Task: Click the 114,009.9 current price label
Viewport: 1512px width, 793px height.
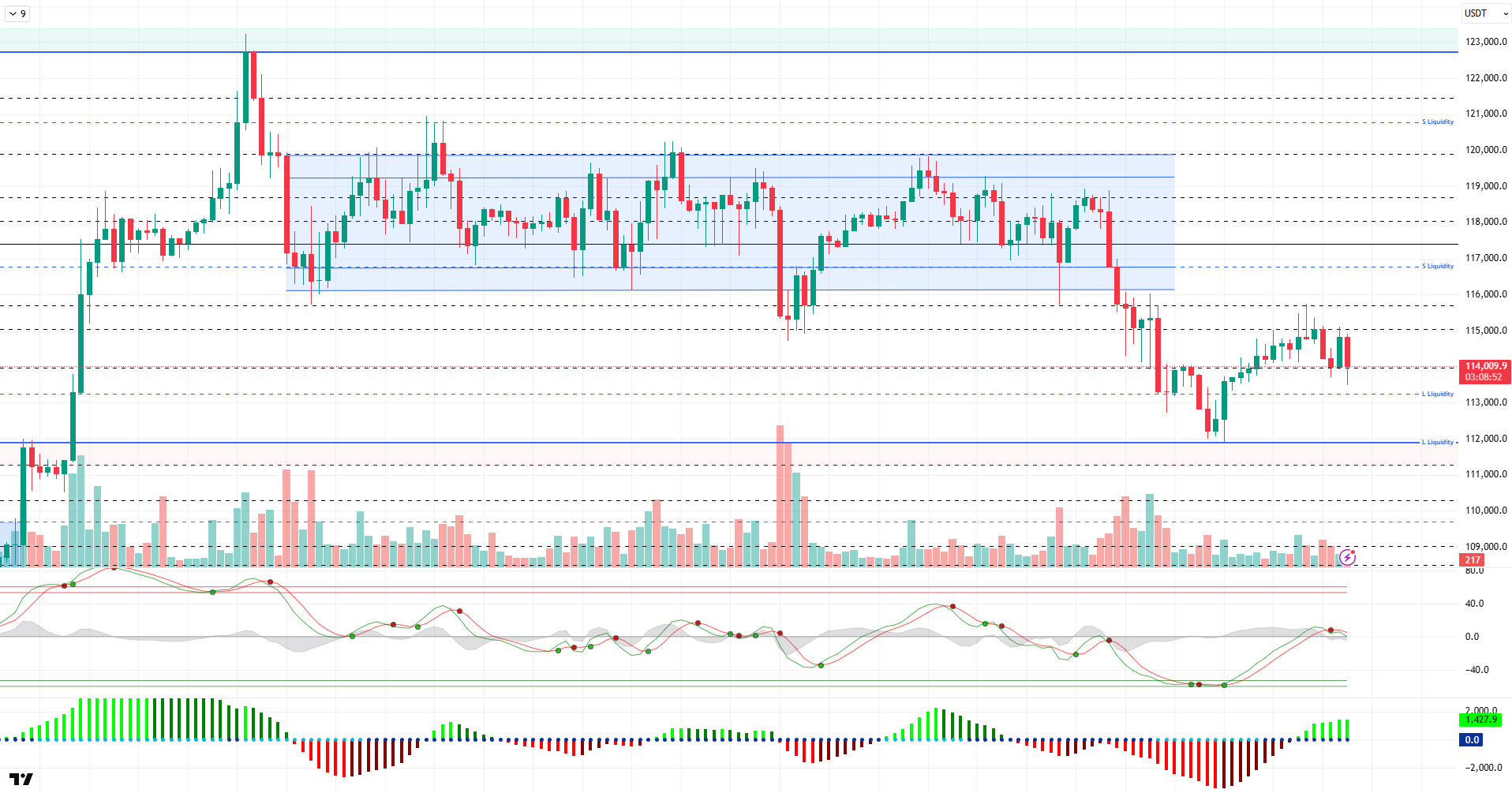Action: click(x=1485, y=372)
